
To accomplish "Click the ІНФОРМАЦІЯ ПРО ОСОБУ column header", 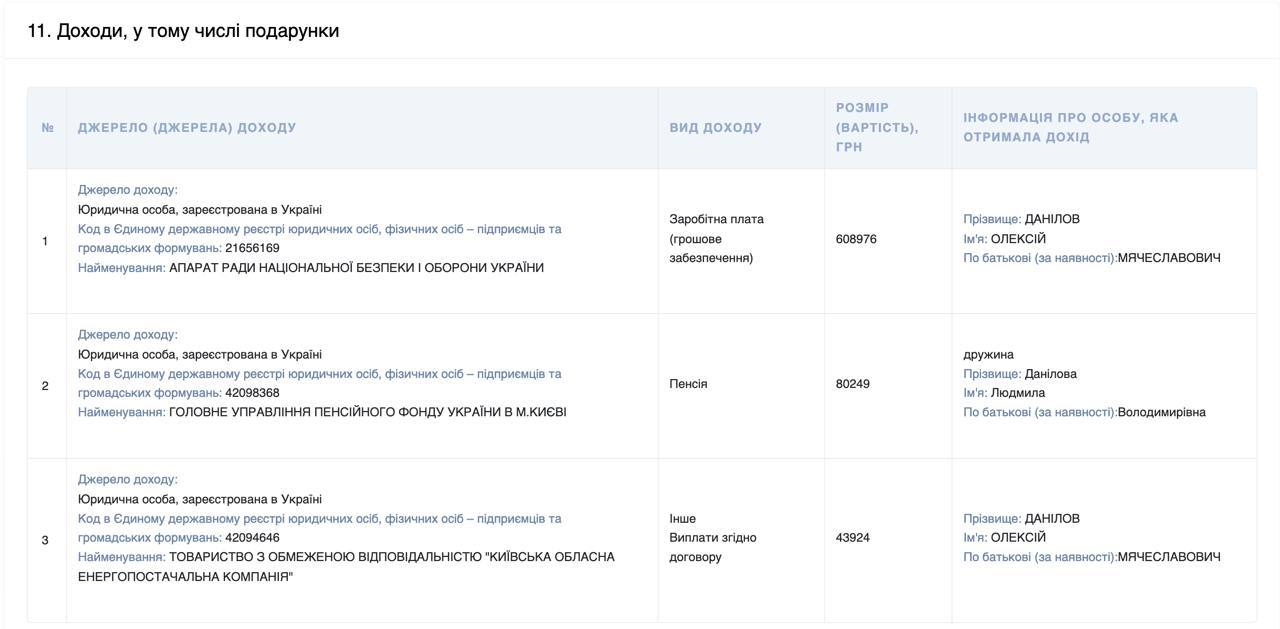I will [x=1070, y=127].
